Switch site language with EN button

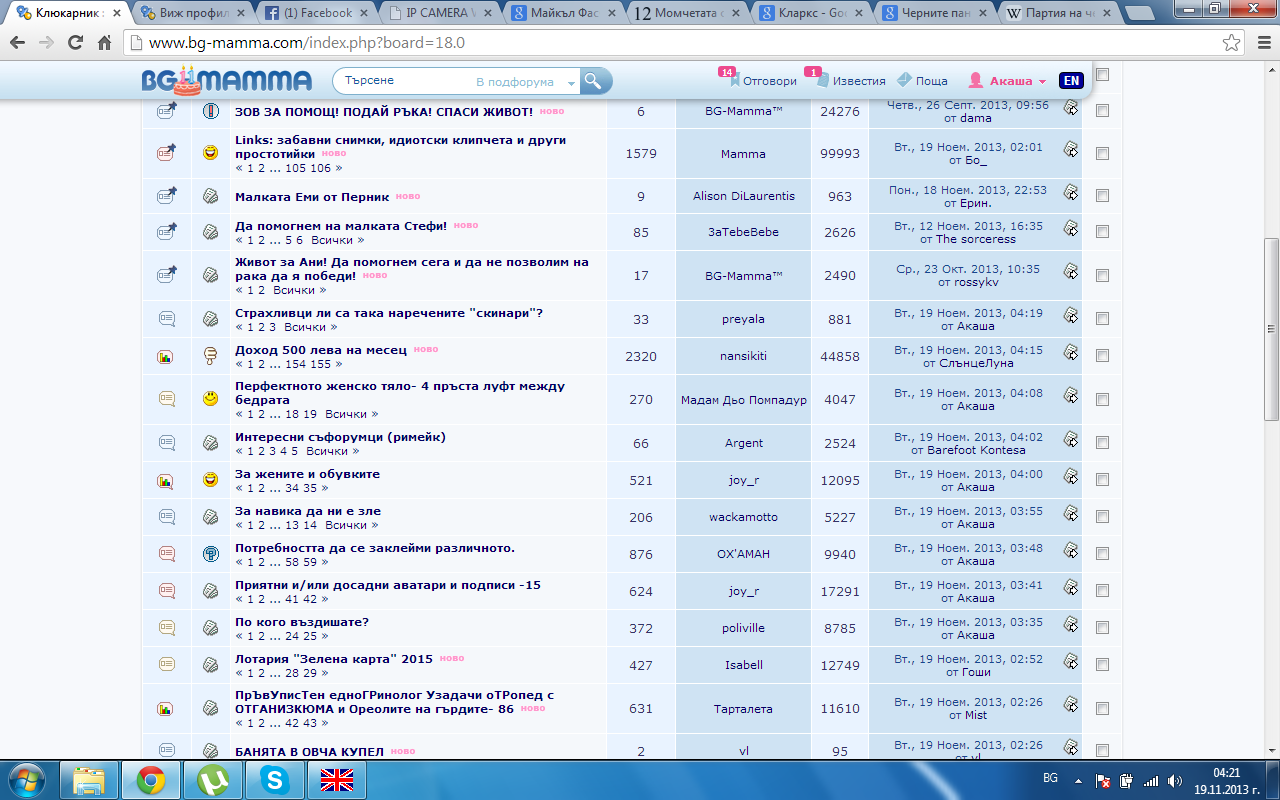1070,81
